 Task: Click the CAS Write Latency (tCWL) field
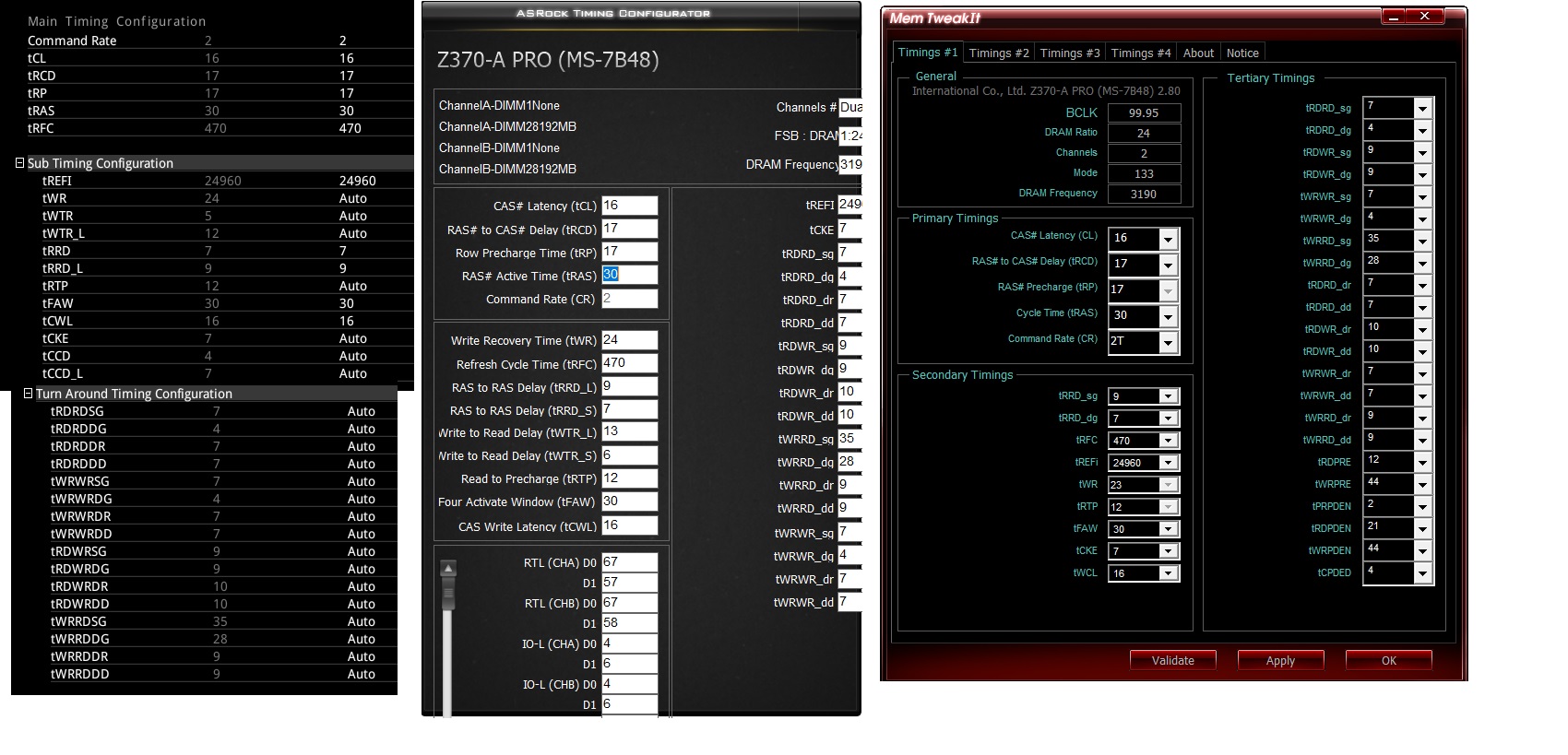point(629,525)
